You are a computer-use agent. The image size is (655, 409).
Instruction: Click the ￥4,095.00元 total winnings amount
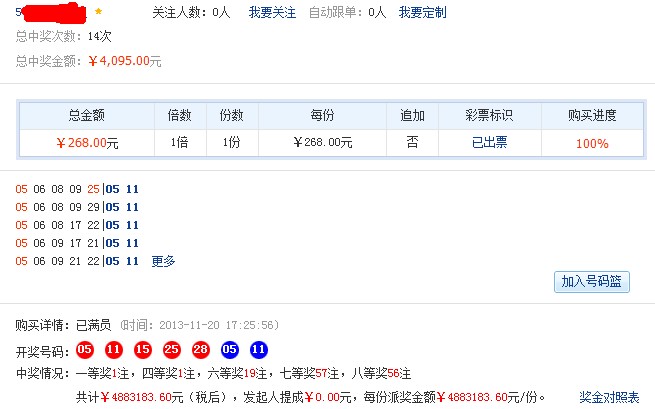coord(125,61)
